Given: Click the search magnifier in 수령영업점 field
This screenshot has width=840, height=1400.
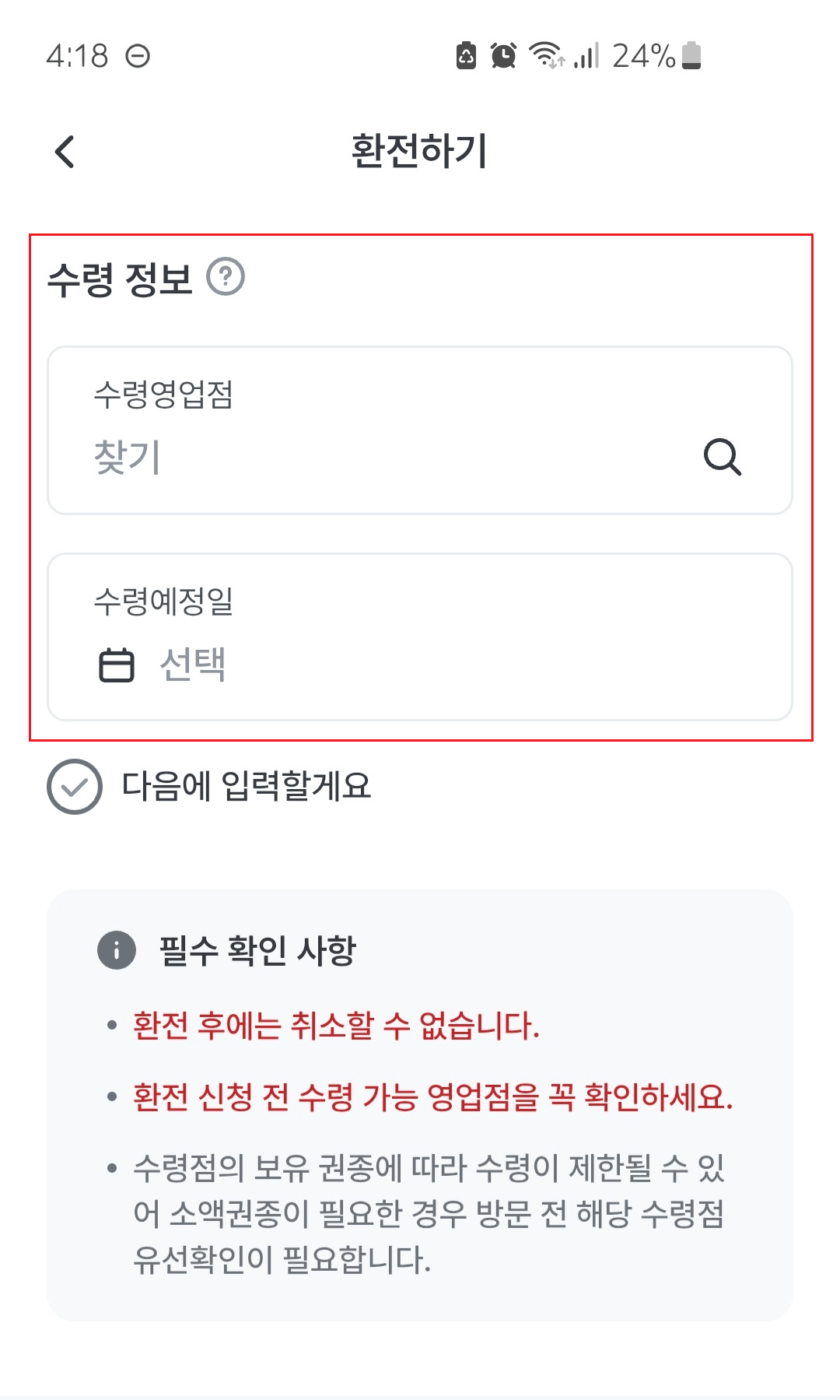Looking at the screenshot, I should point(723,459).
